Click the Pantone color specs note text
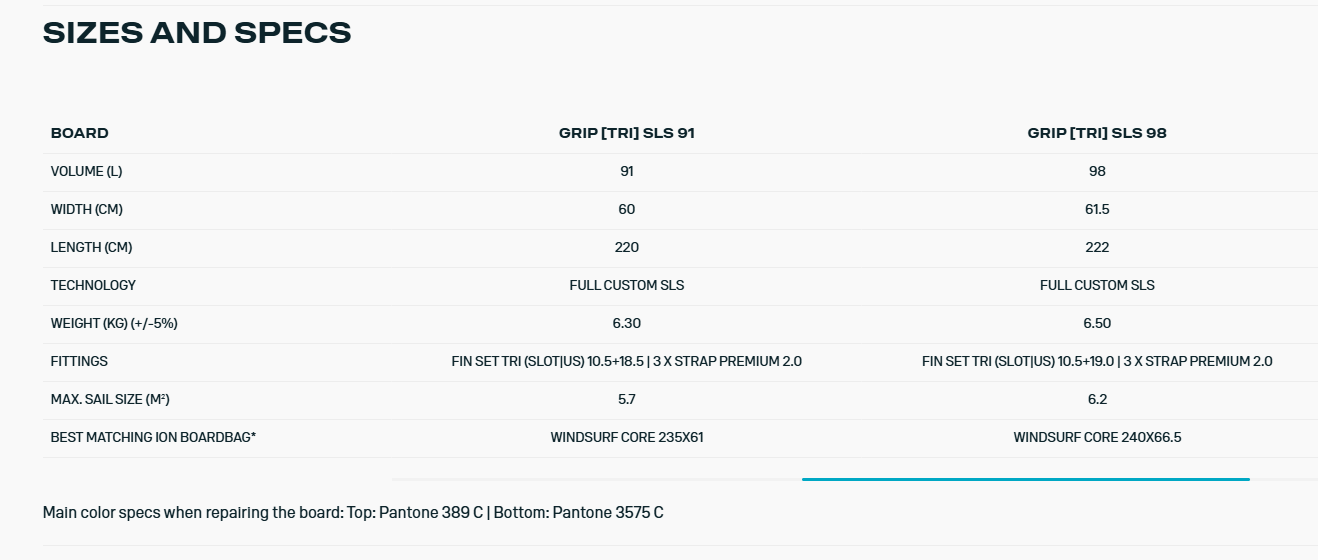 pos(353,513)
